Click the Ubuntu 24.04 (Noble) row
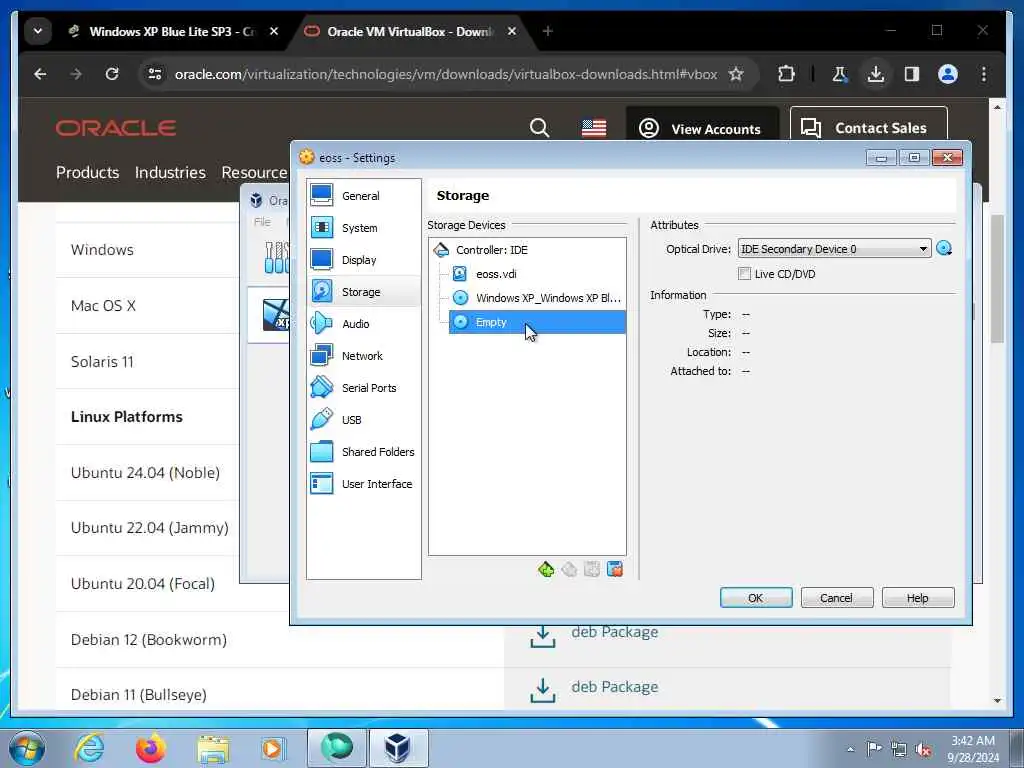This screenshot has width=1024, height=768. click(x=148, y=472)
